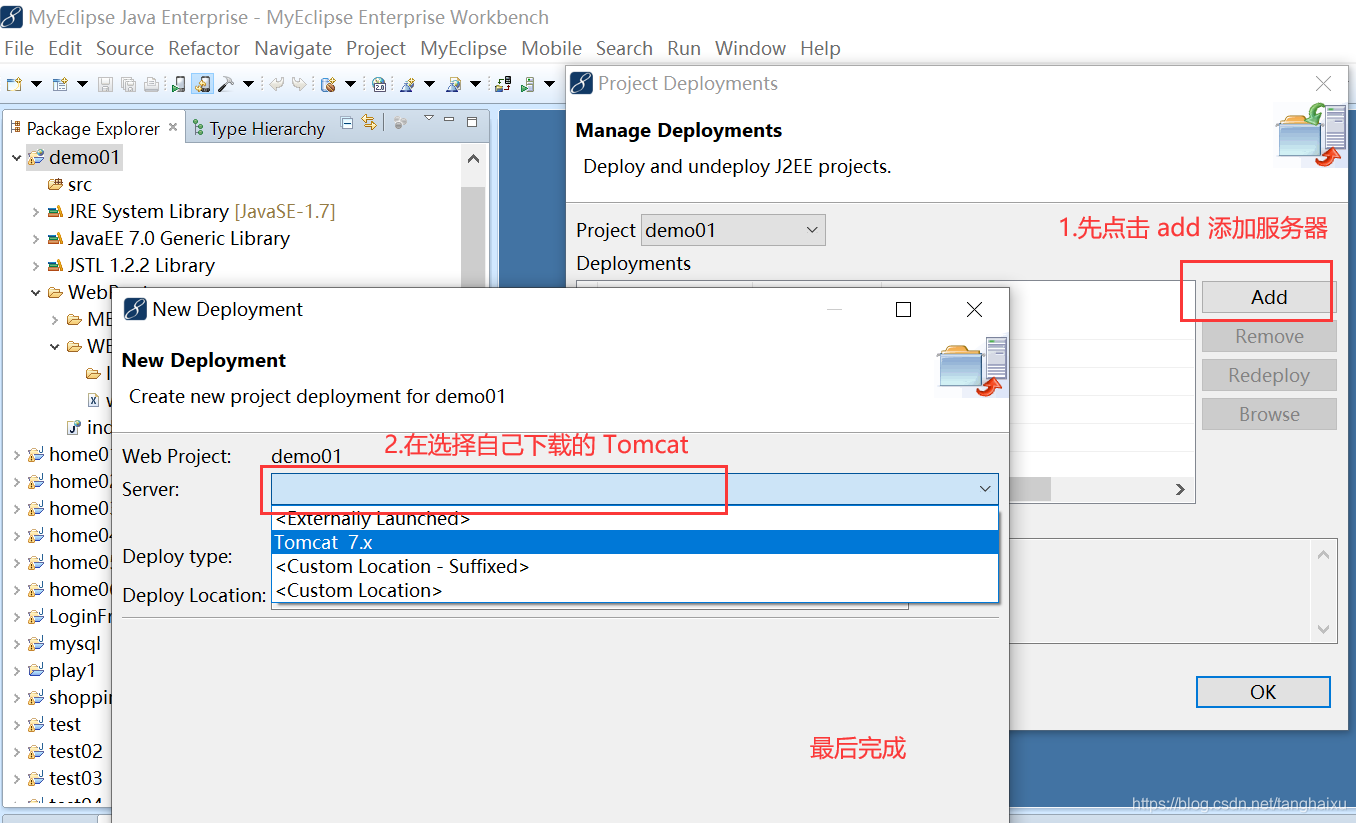Open the Source menu
The width and height of the screenshot is (1356, 823).
pos(125,48)
